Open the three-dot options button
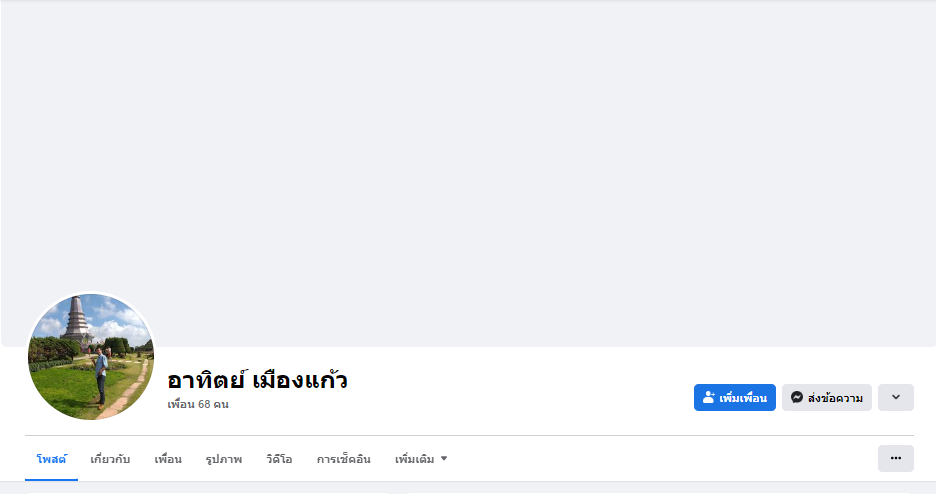The width and height of the screenshot is (936, 494). point(895,458)
